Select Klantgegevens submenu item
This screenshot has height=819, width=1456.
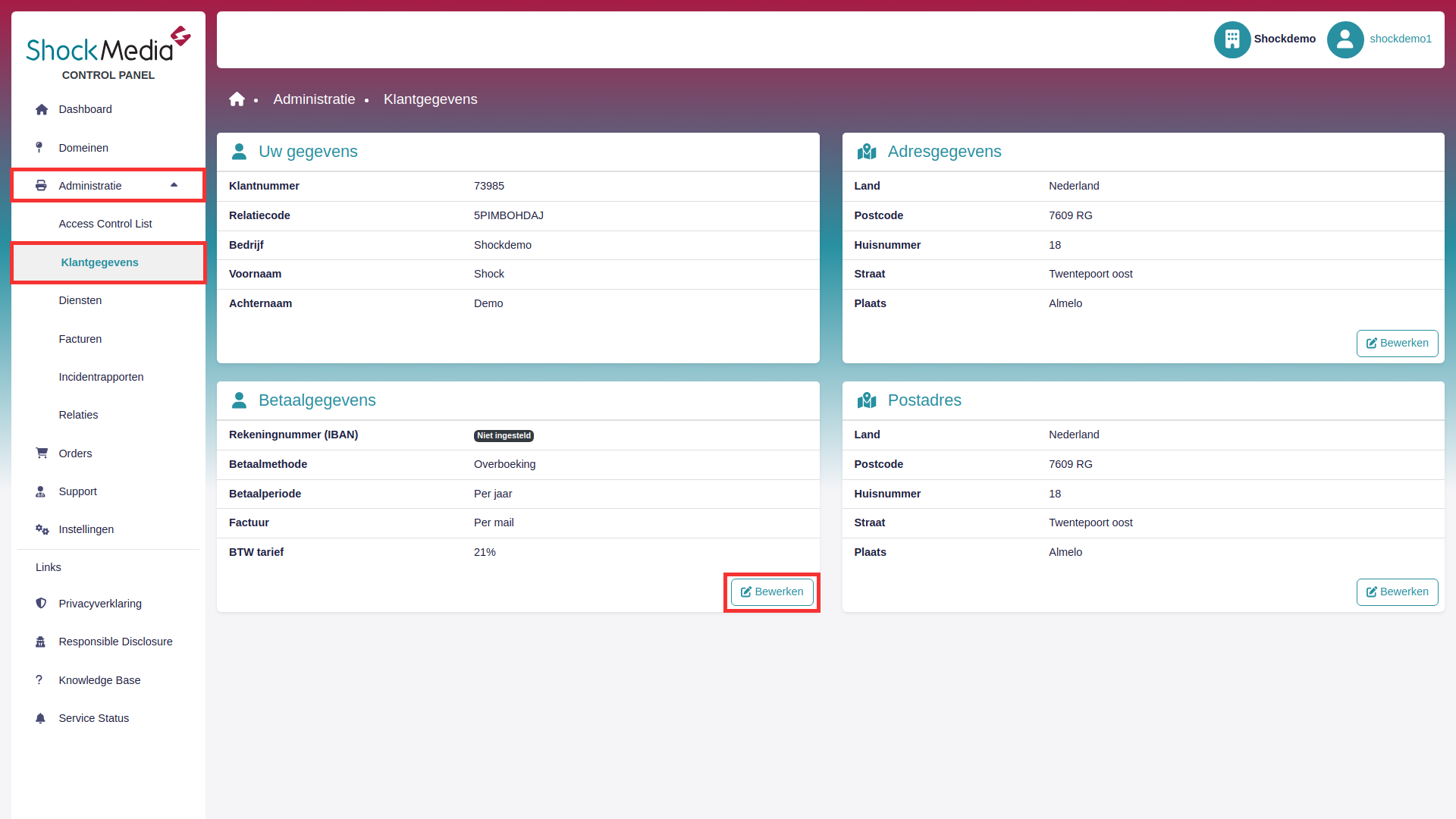click(x=108, y=262)
